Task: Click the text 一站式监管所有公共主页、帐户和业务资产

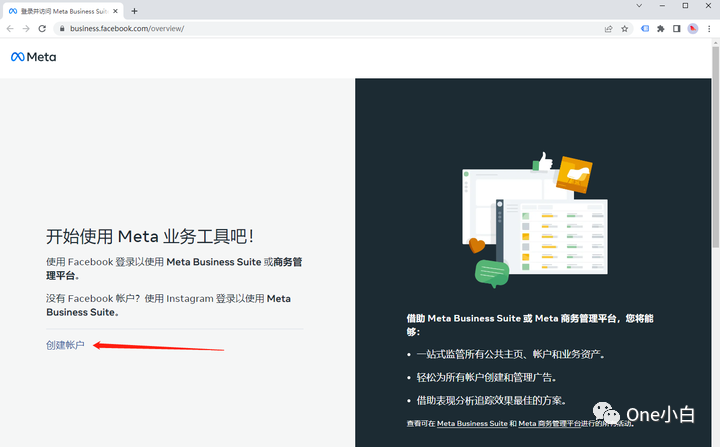Action: pos(510,354)
